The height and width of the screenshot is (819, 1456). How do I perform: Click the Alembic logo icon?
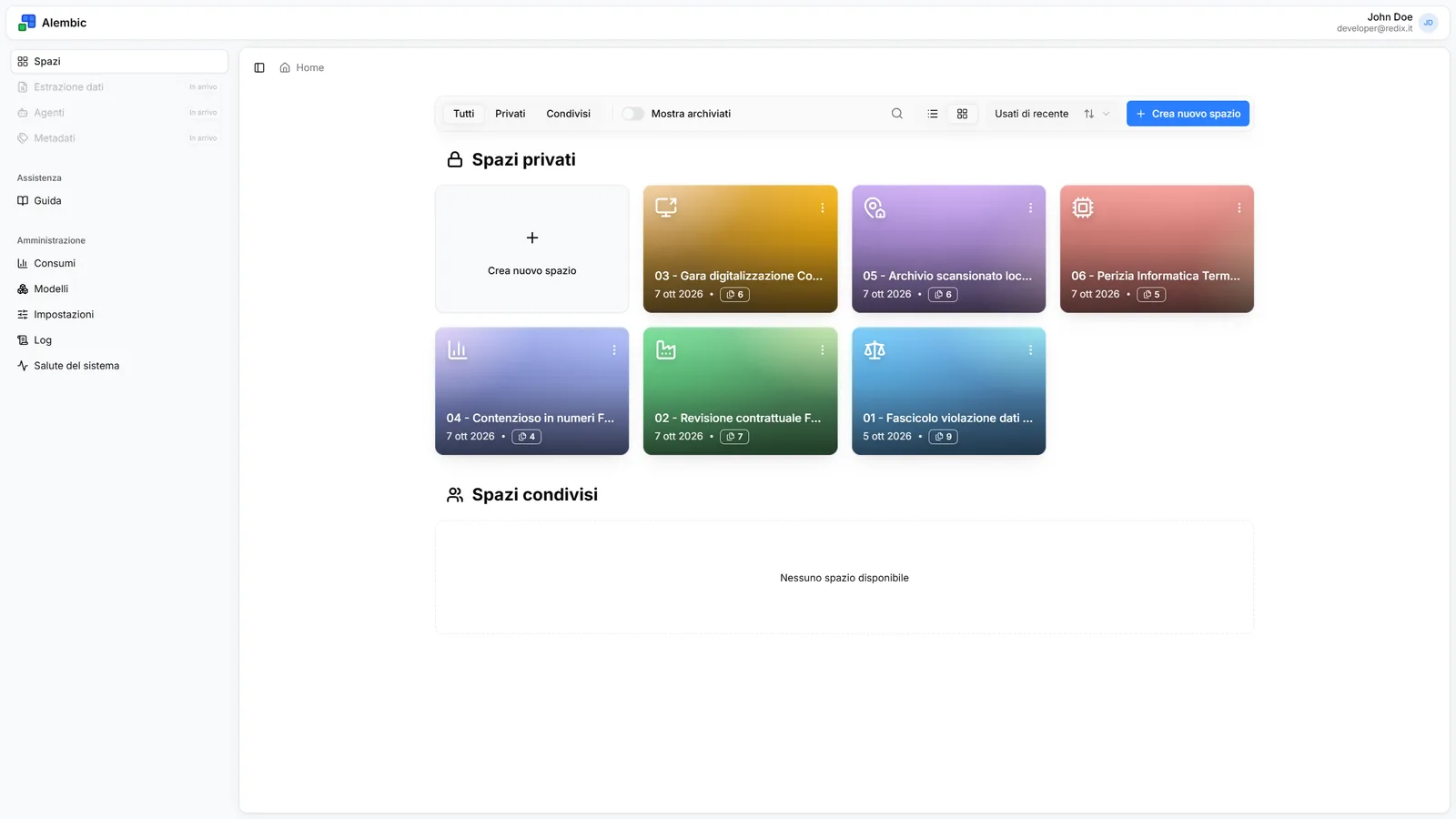[x=27, y=23]
